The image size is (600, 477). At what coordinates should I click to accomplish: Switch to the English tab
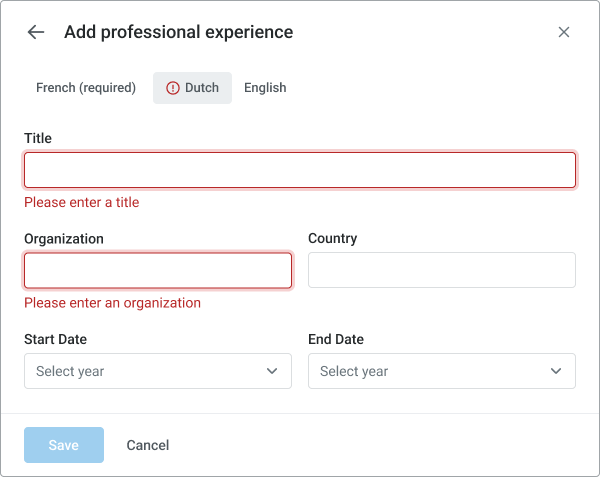click(265, 88)
